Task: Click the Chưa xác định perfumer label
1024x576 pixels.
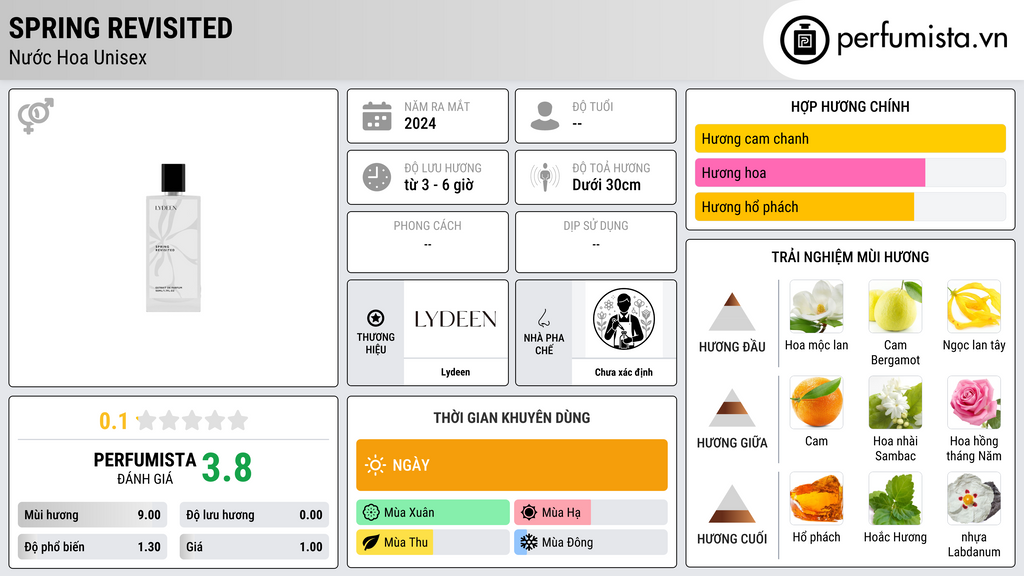Action: pyautogui.click(x=624, y=372)
